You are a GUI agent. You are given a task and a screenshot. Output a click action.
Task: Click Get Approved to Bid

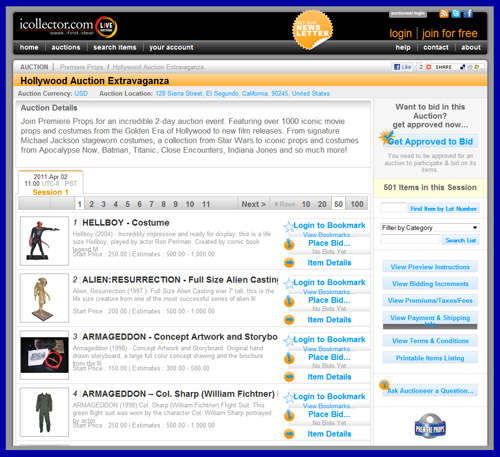click(x=430, y=141)
